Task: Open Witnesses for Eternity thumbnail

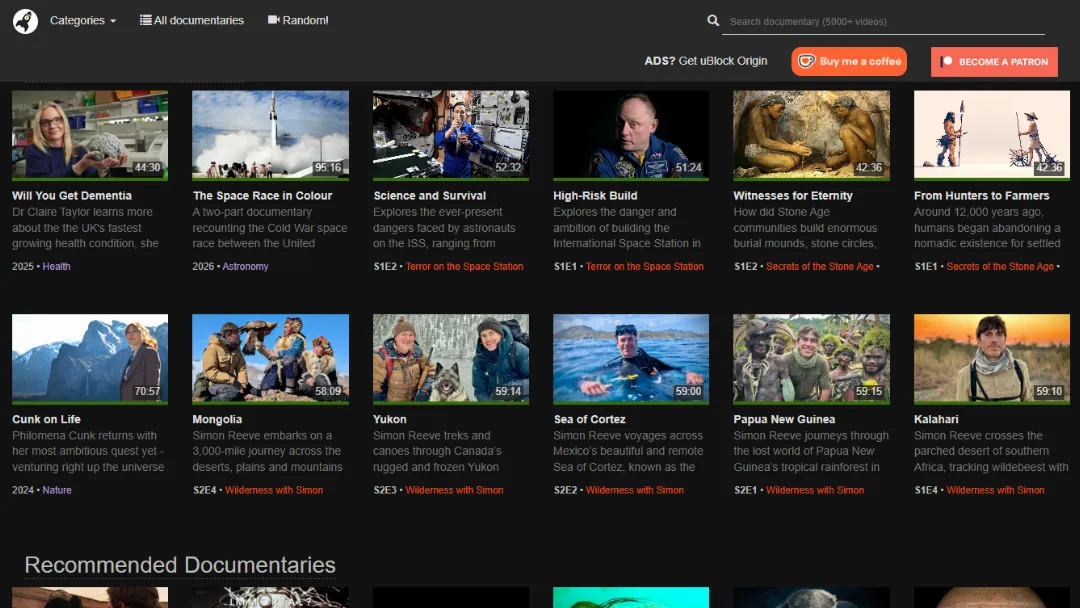Action: 811,135
